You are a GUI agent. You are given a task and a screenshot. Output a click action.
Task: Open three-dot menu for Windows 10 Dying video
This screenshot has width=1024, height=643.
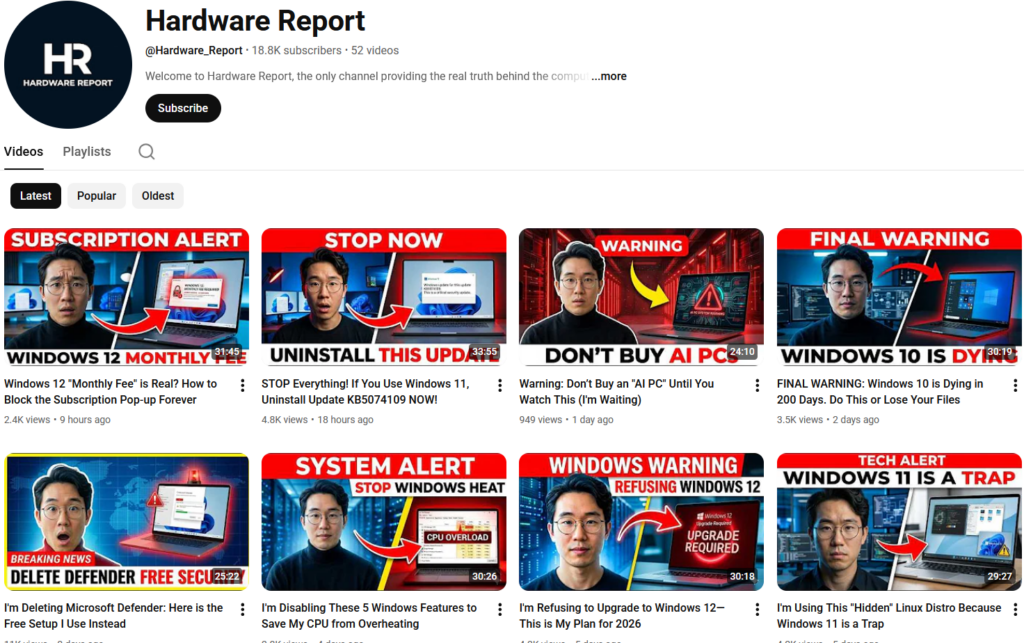[1015, 386]
